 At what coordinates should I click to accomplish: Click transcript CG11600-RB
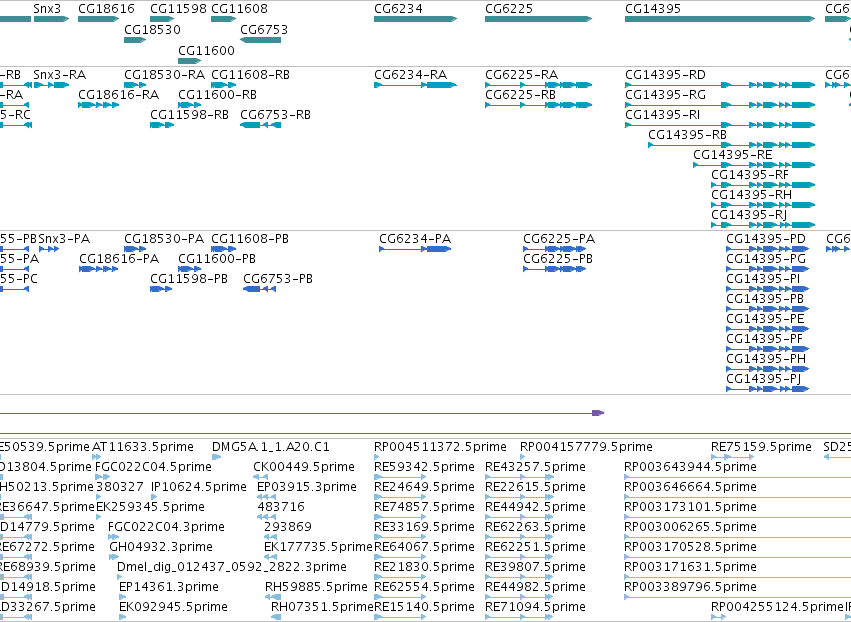[x=218, y=95]
